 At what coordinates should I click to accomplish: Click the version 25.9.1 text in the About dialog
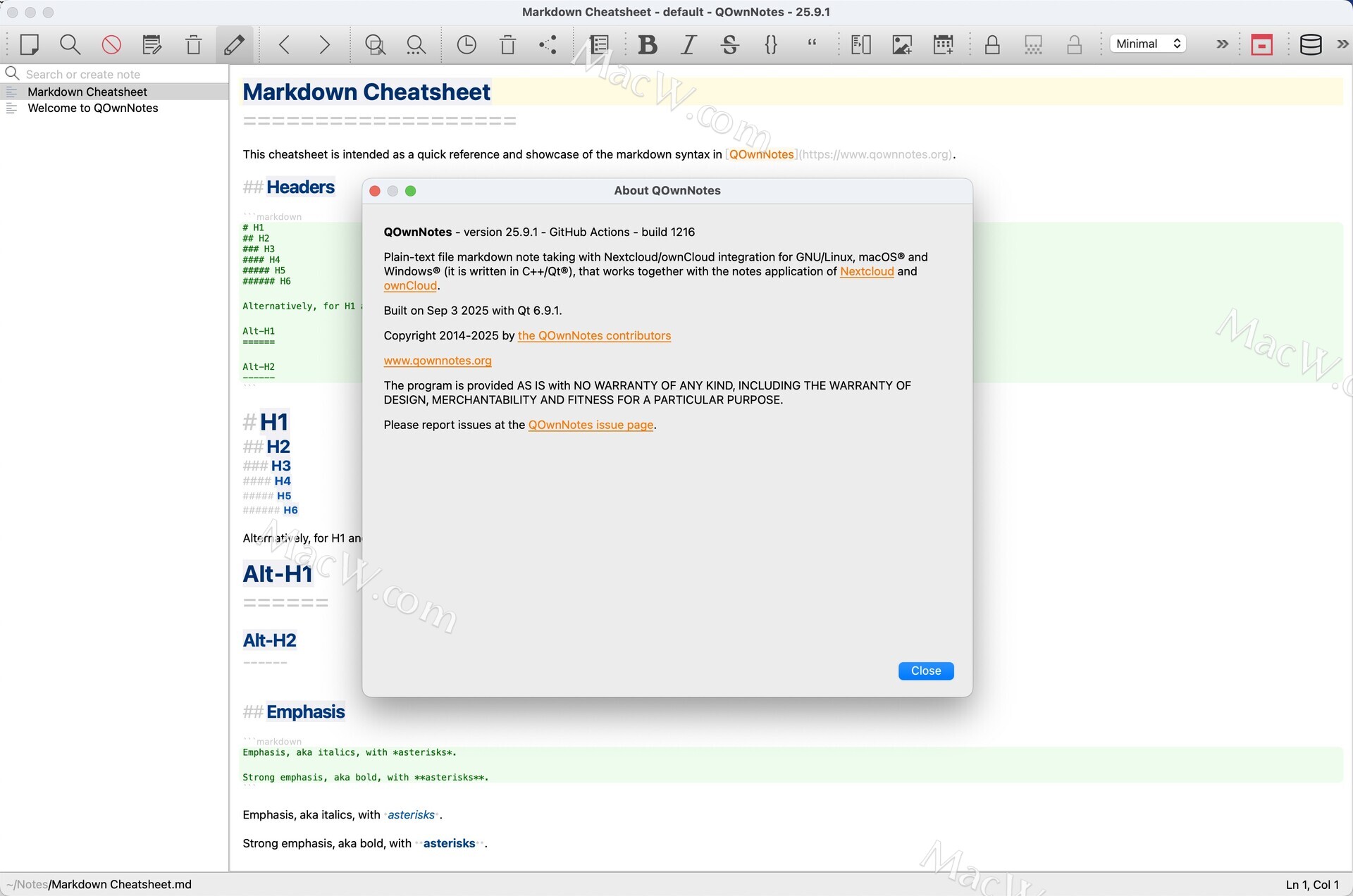[500, 232]
